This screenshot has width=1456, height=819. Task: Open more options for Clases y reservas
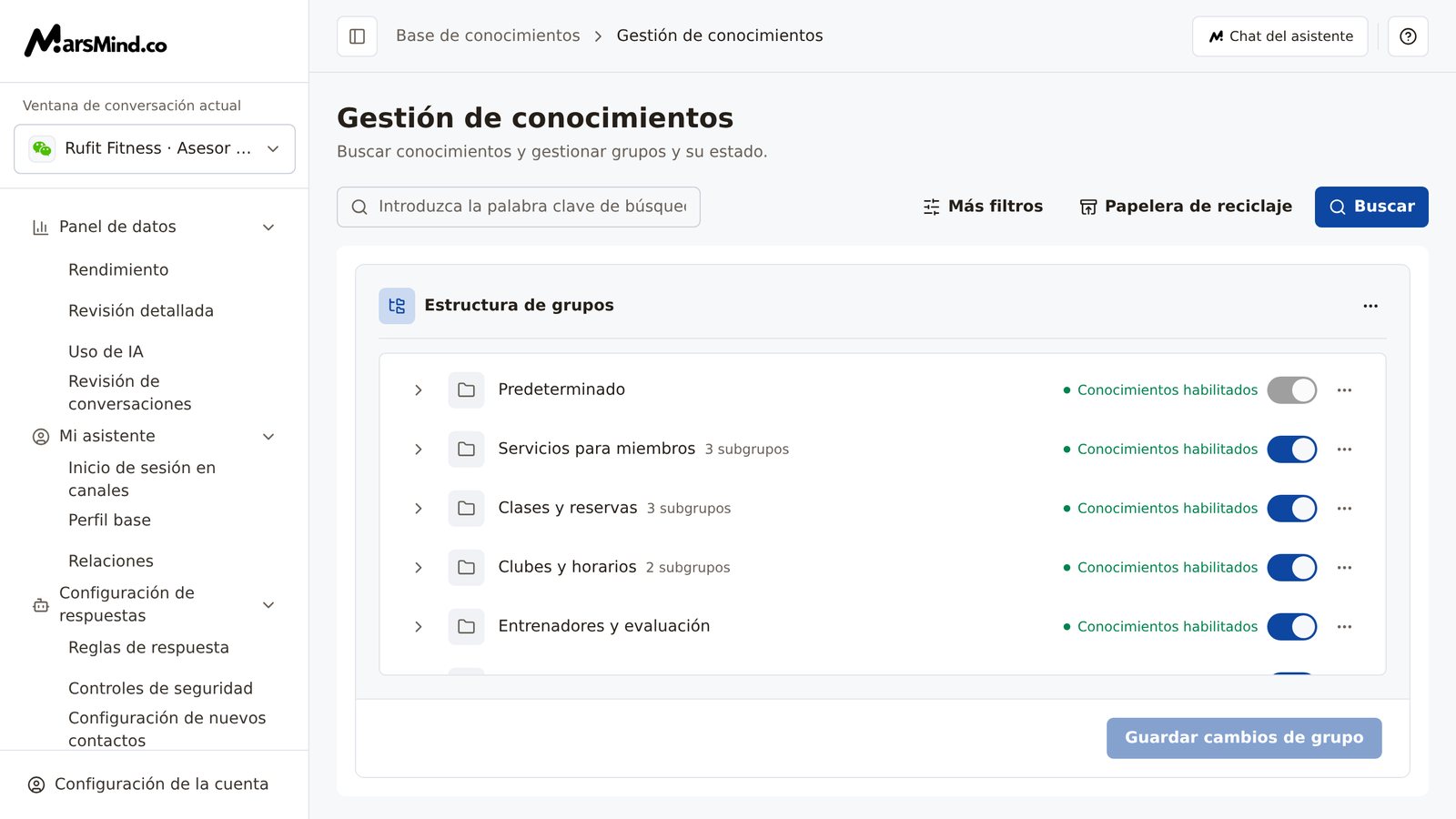point(1344,509)
